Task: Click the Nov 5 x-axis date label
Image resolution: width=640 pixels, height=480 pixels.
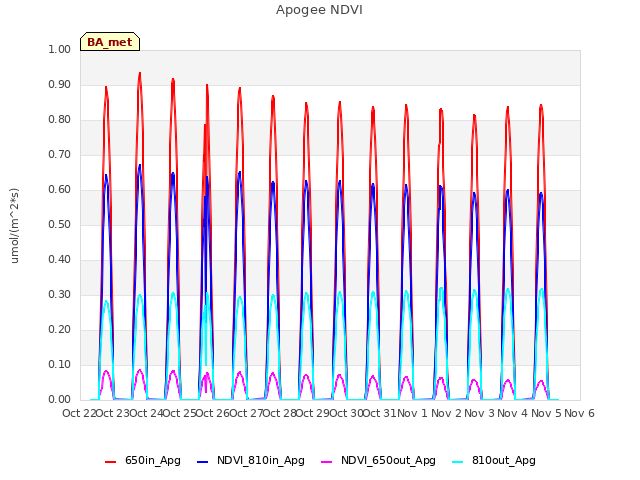Action: click(x=546, y=413)
